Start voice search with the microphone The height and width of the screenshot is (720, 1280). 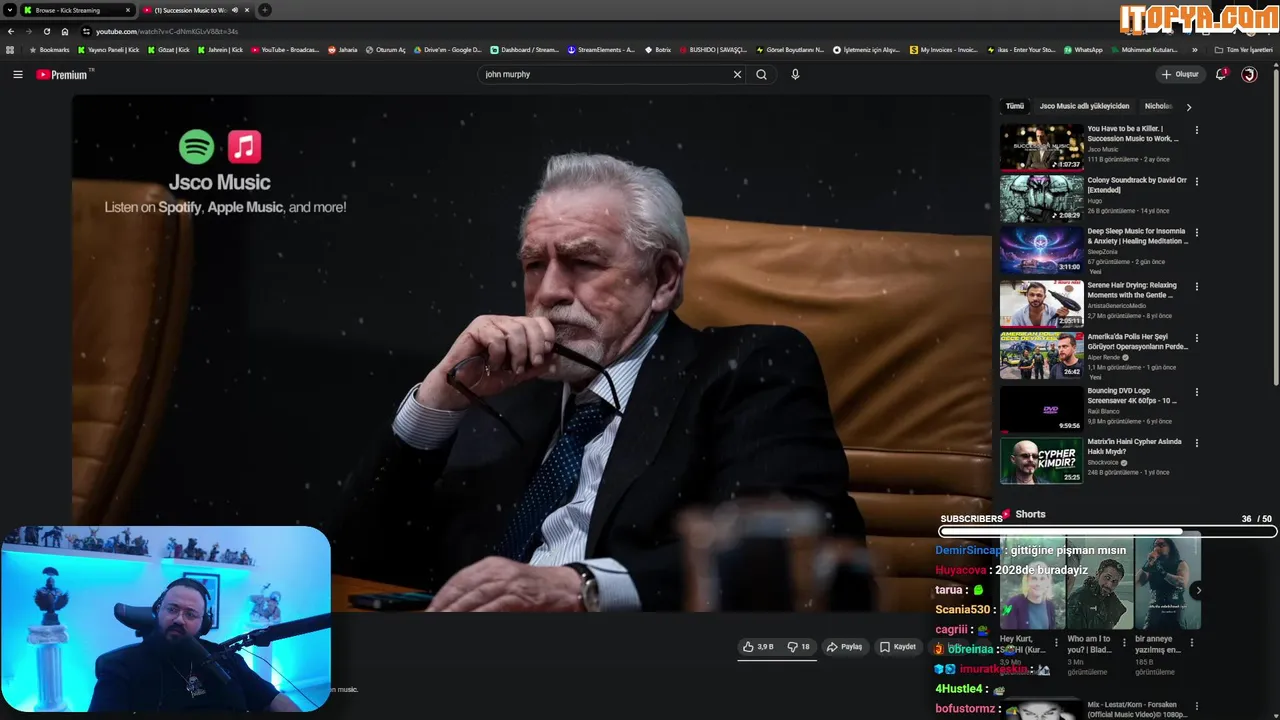pyautogui.click(x=795, y=74)
